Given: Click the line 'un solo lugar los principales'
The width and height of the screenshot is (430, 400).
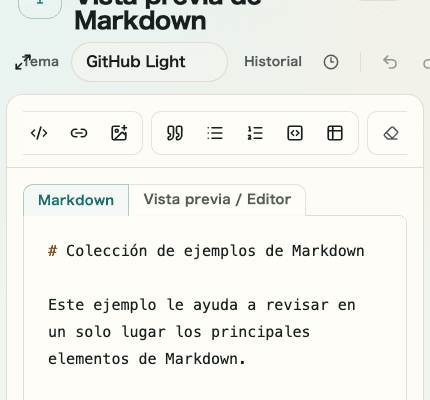Looking at the screenshot, I should tap(179, 332).
